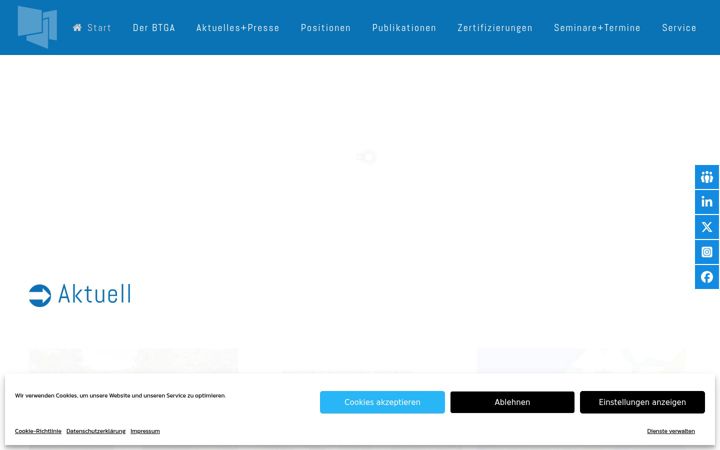
Task: Click the Dienste verwalten link
Action: [671, 431]
